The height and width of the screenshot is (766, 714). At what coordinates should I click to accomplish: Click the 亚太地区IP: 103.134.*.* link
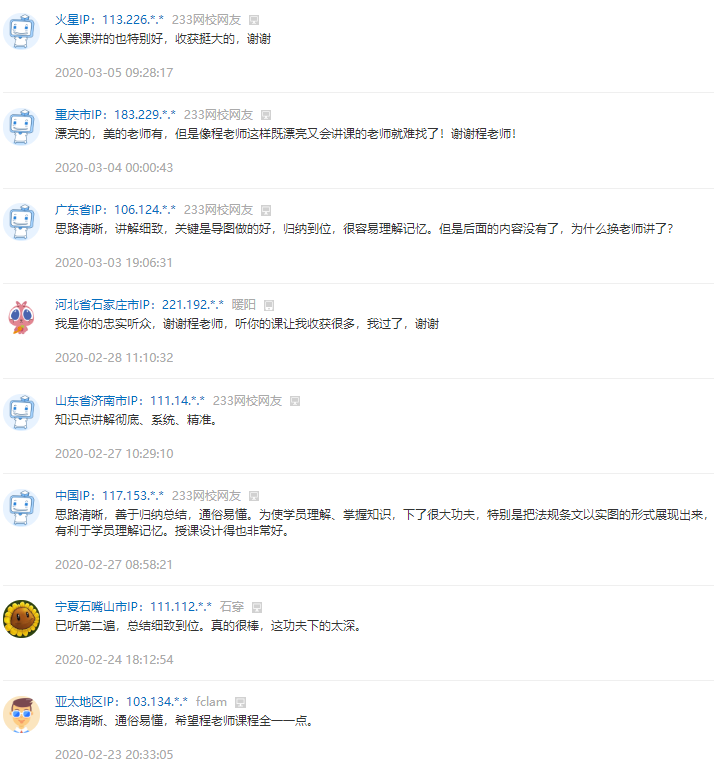pyautogui.click(x=121, y=702)
